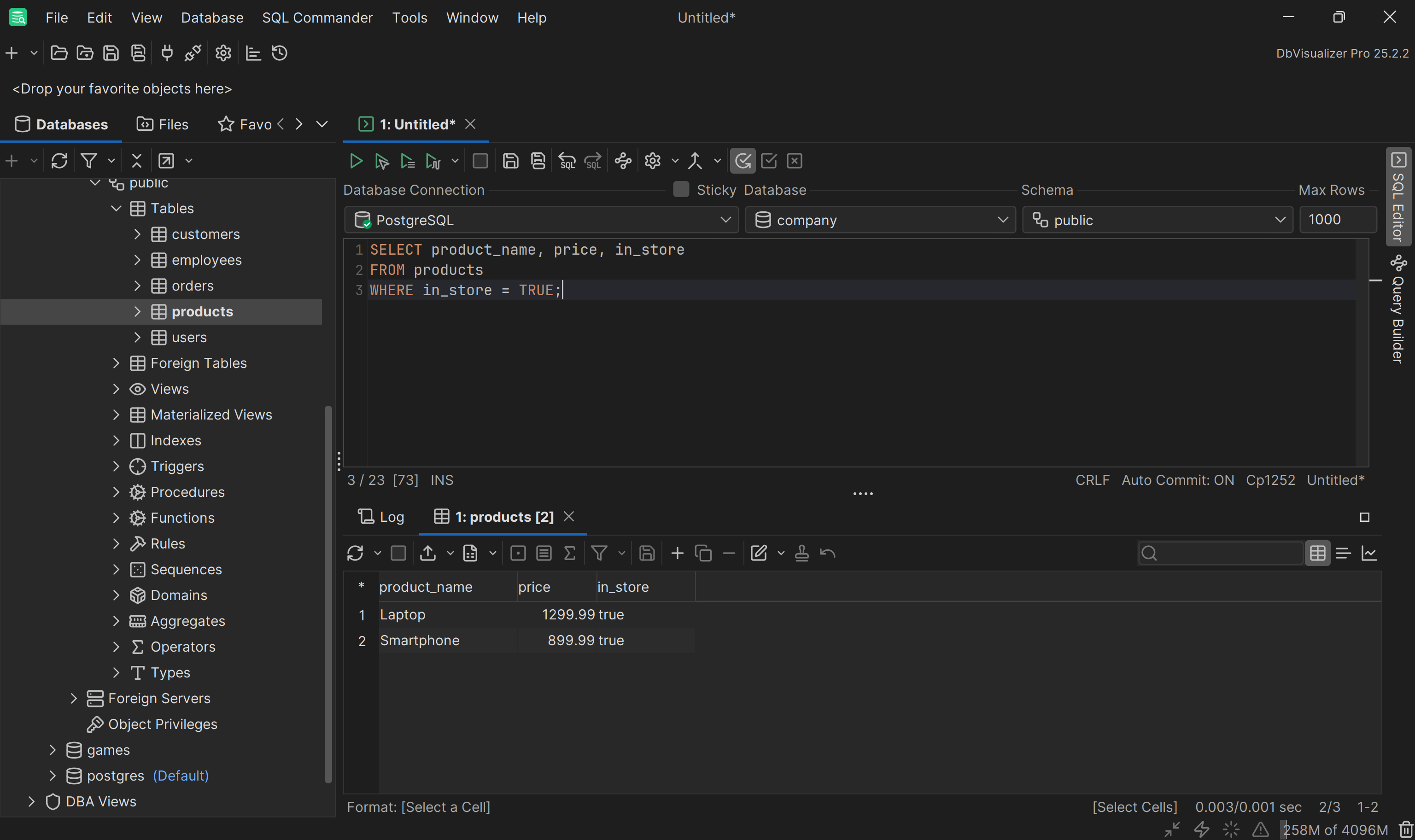Select the grid view mode button
This screenshot has width=1415, height=840.
click(x=1317, y=553)
